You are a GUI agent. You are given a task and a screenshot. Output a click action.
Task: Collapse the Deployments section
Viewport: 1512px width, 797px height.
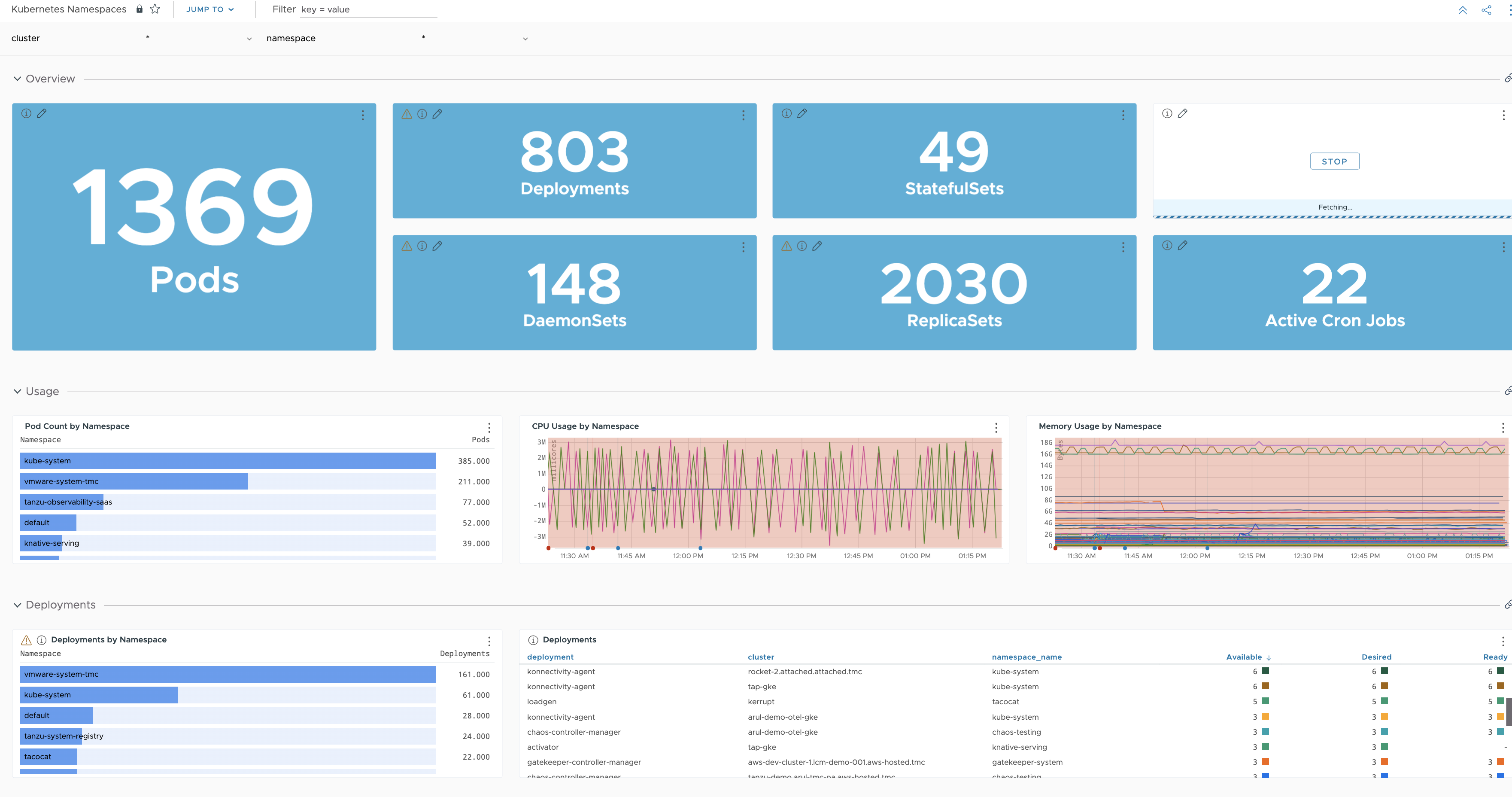click(x=18, y=604)
